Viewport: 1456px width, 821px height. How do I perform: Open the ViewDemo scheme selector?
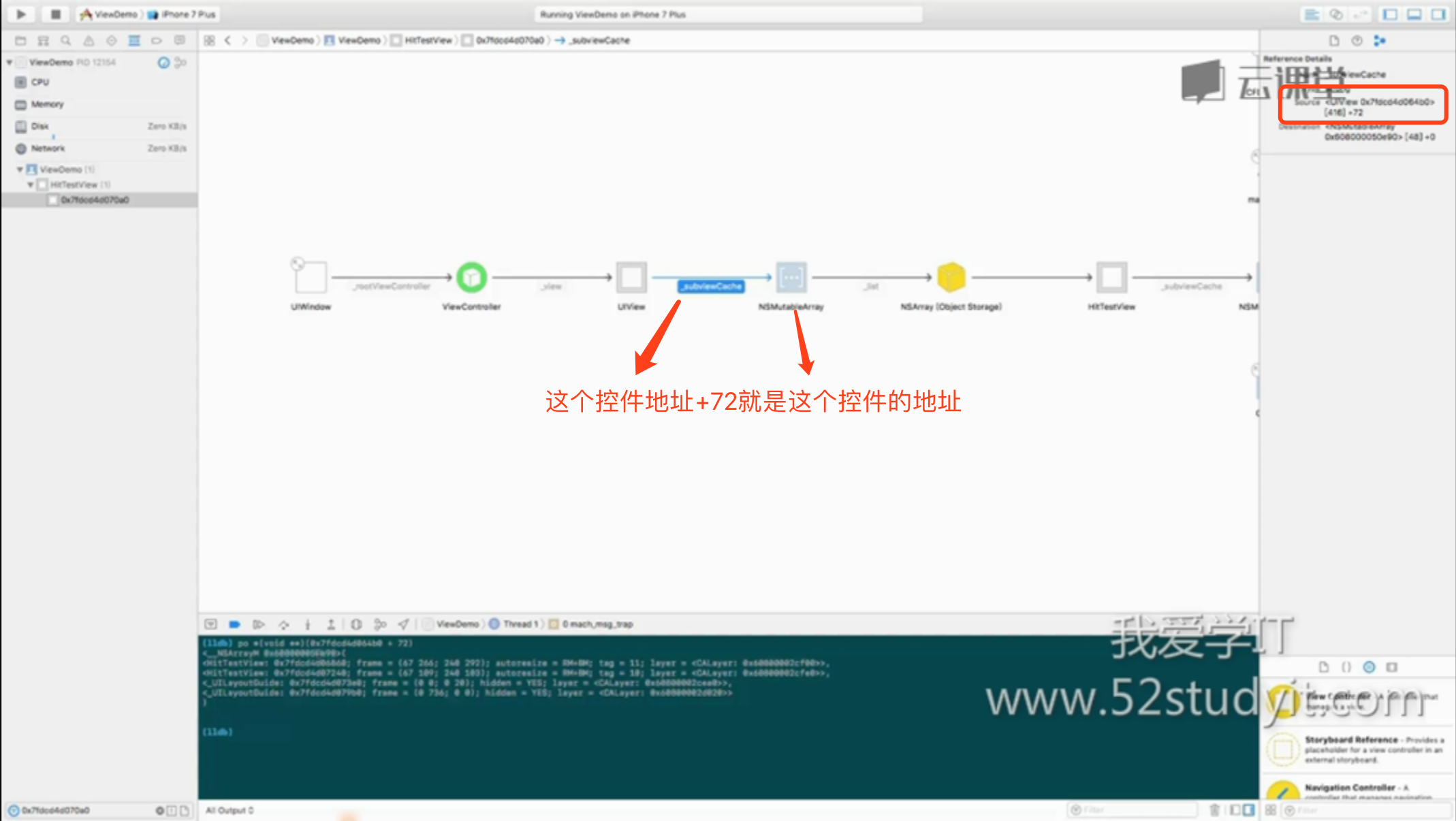point(109,14)
